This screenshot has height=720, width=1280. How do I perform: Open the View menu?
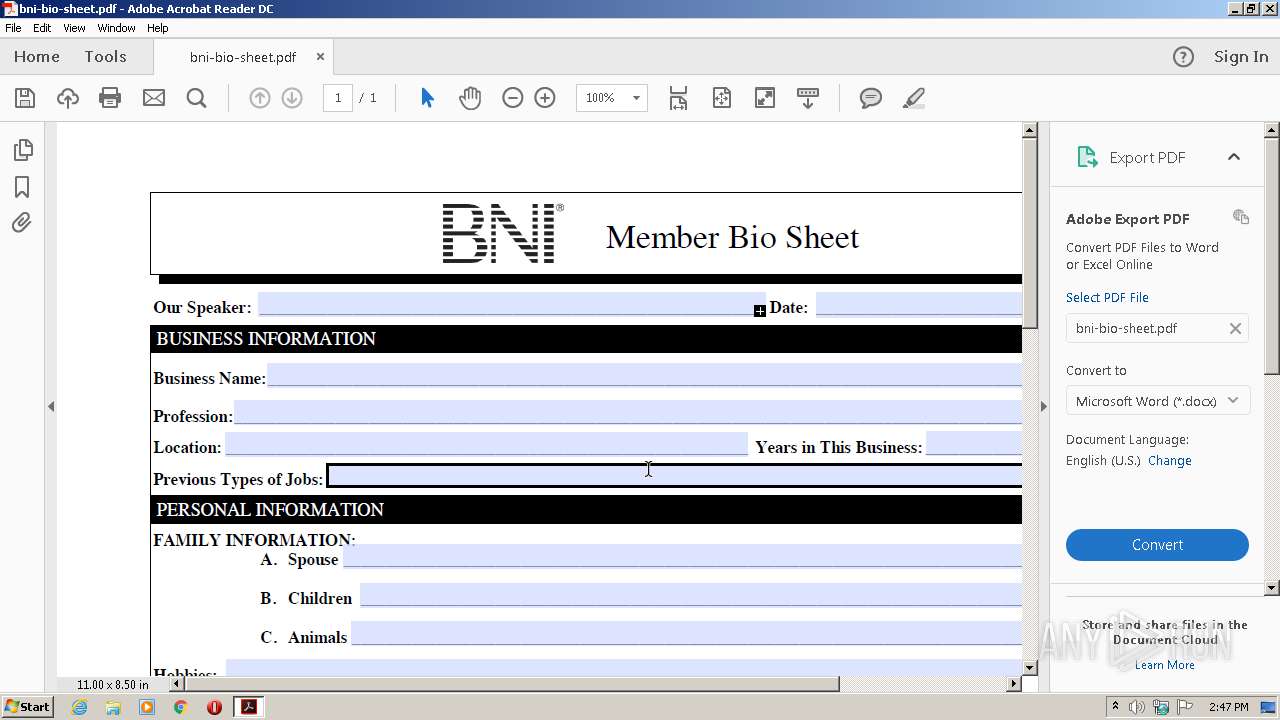pos(74,28)
